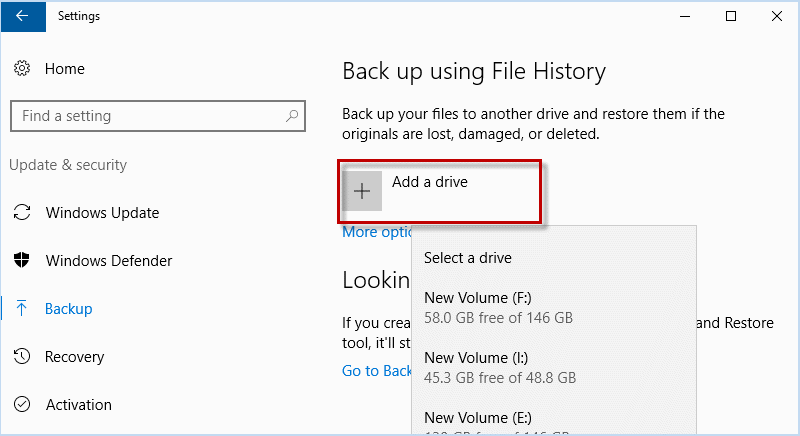The height and width of the screenshot is (436, 800).
Task: Click the Windows Defender shield icon
Action: [x=22, y=261]
